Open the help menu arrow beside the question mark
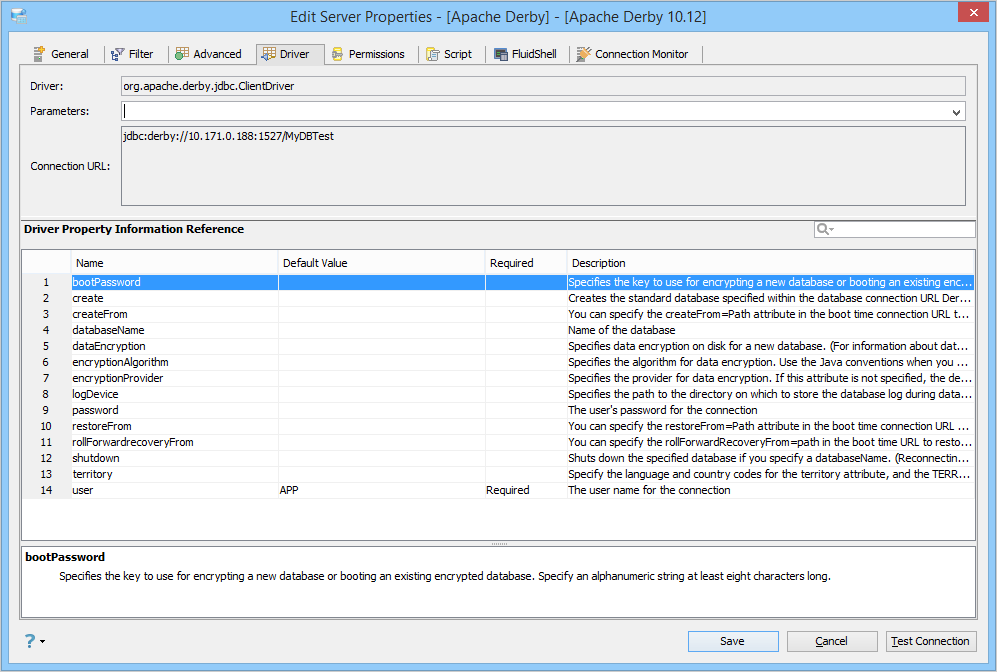 tap(43, 641)
